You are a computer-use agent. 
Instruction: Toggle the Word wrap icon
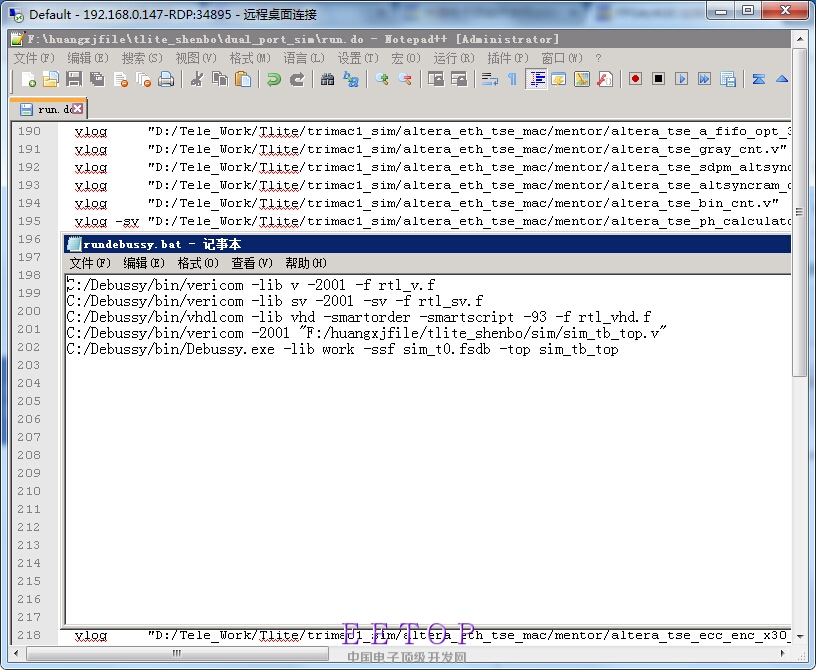pos(489,79)
